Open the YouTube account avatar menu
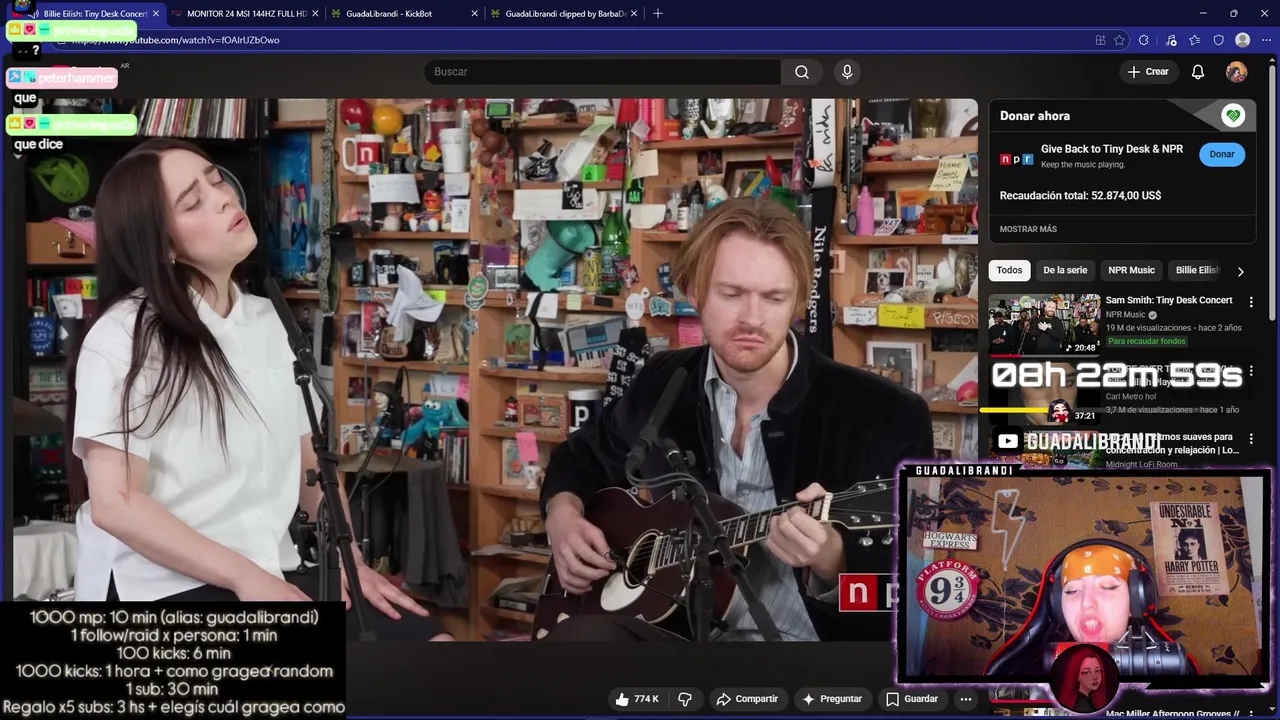 coord(1237,72)
